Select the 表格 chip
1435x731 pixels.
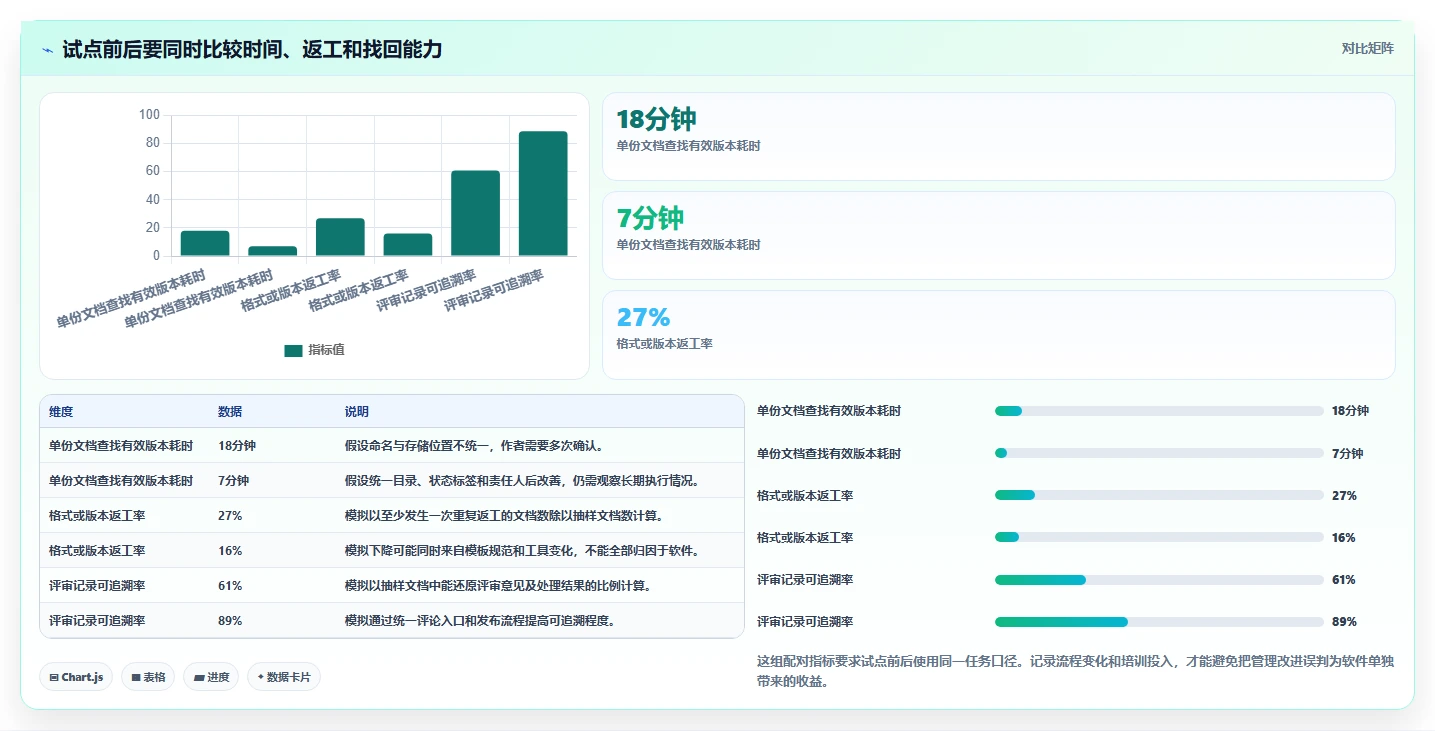pyautogui.click(x=148, y=677)
